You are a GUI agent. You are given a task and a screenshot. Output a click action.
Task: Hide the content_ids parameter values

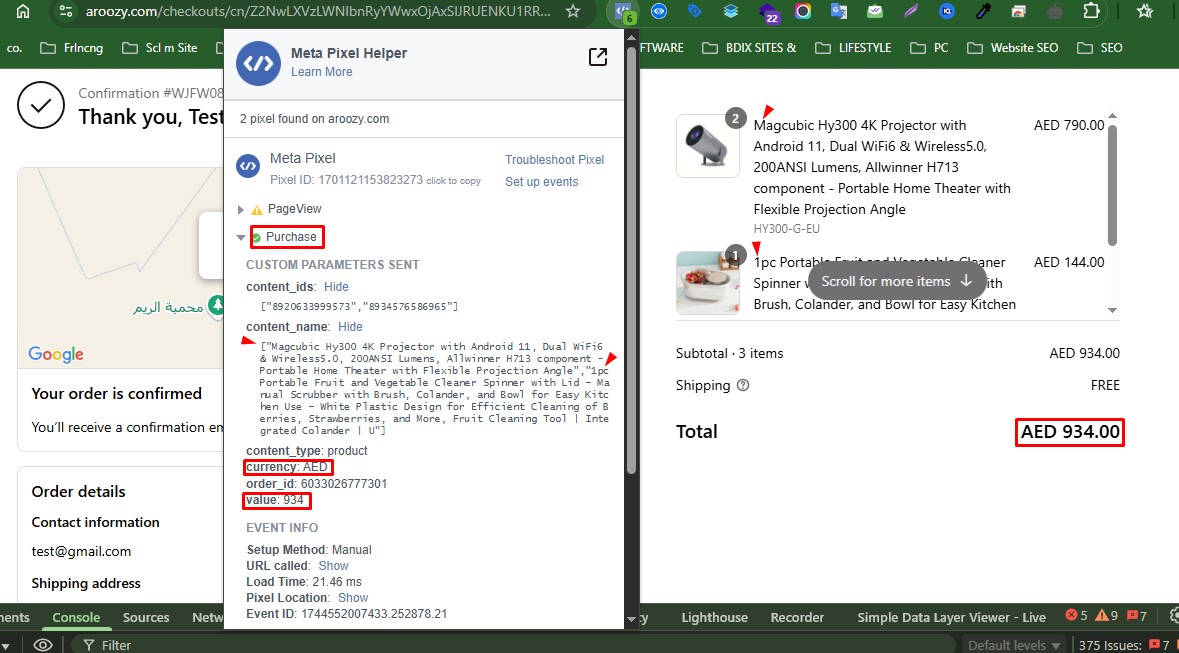pyautogui.click(x=336, y=287)
